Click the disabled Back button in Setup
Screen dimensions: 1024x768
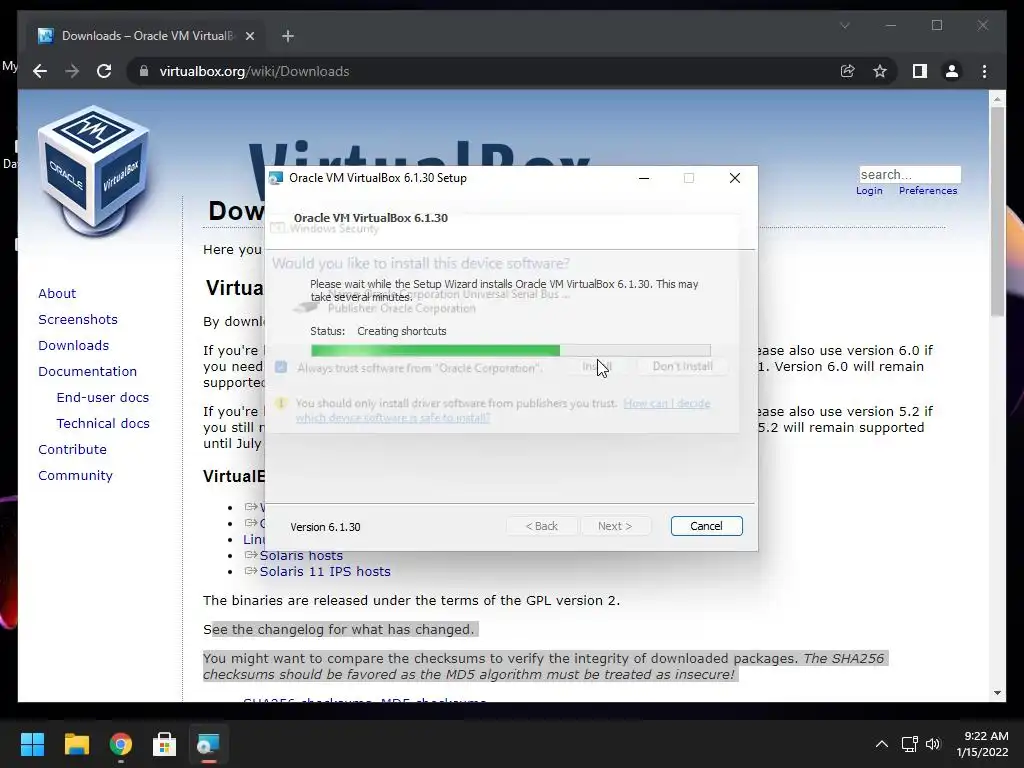coord(542,526)
